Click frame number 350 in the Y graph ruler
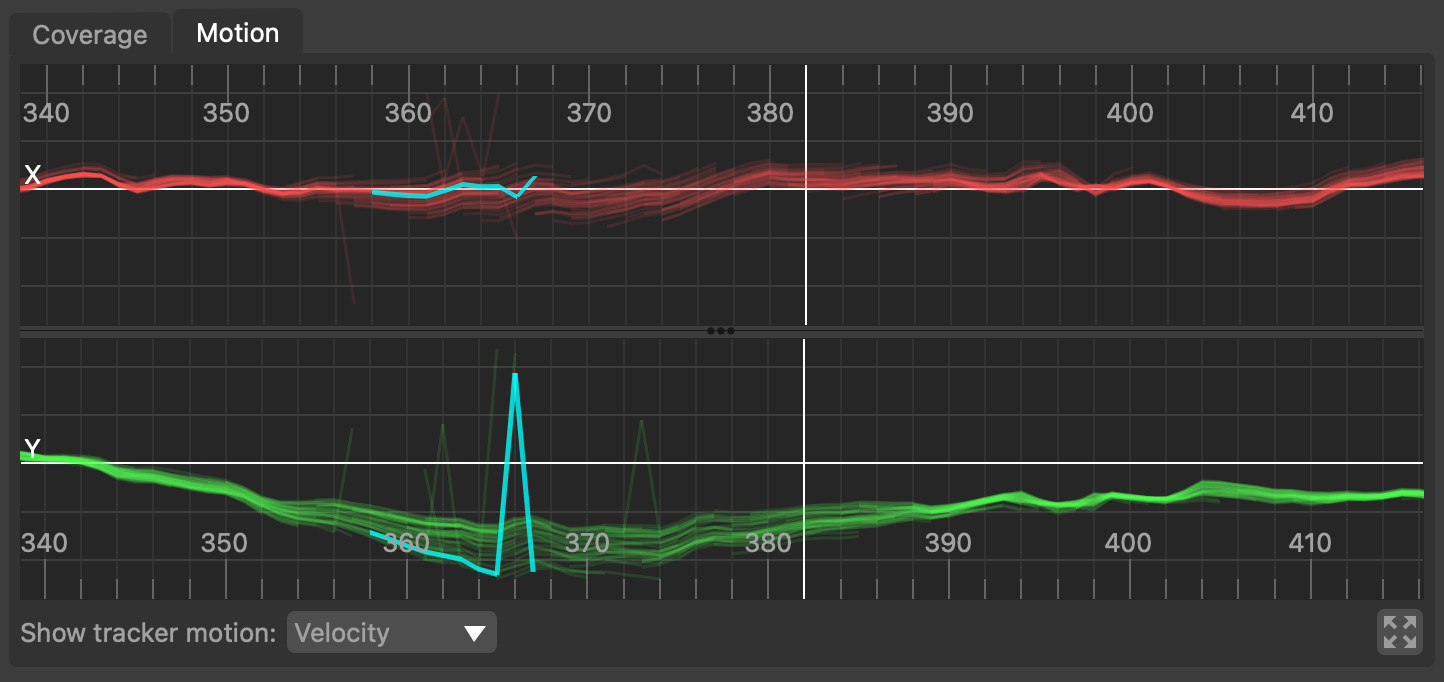 225,543
